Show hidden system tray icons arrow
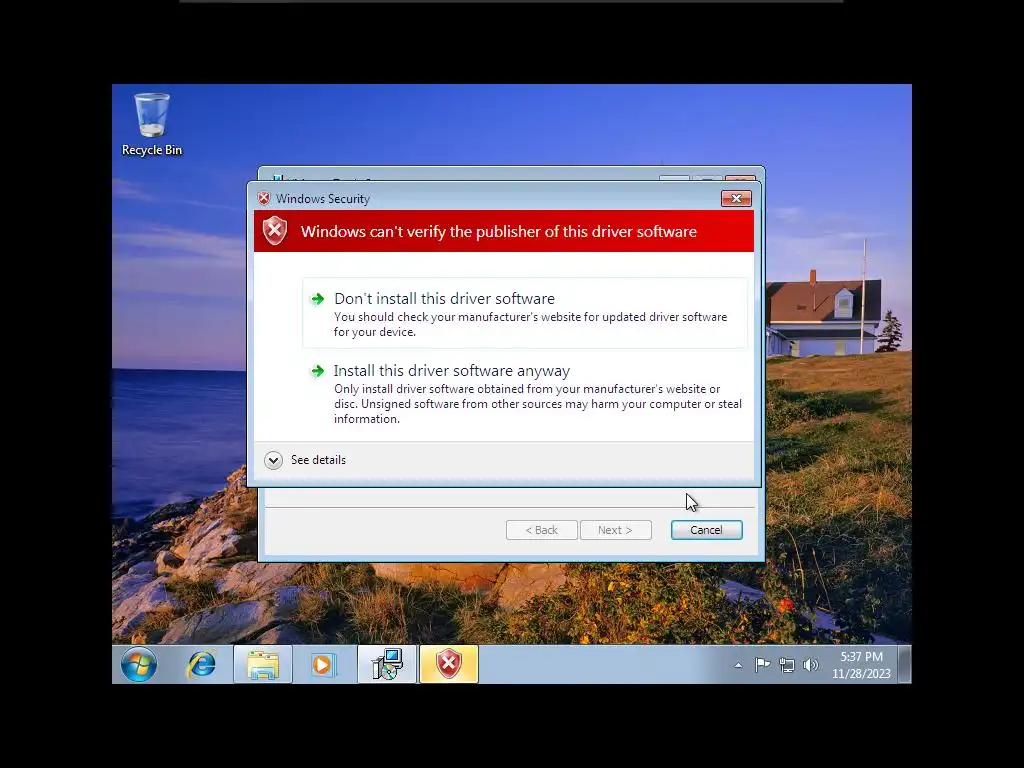Screen dimensions: 1024x768 click(x=738, y=665)
